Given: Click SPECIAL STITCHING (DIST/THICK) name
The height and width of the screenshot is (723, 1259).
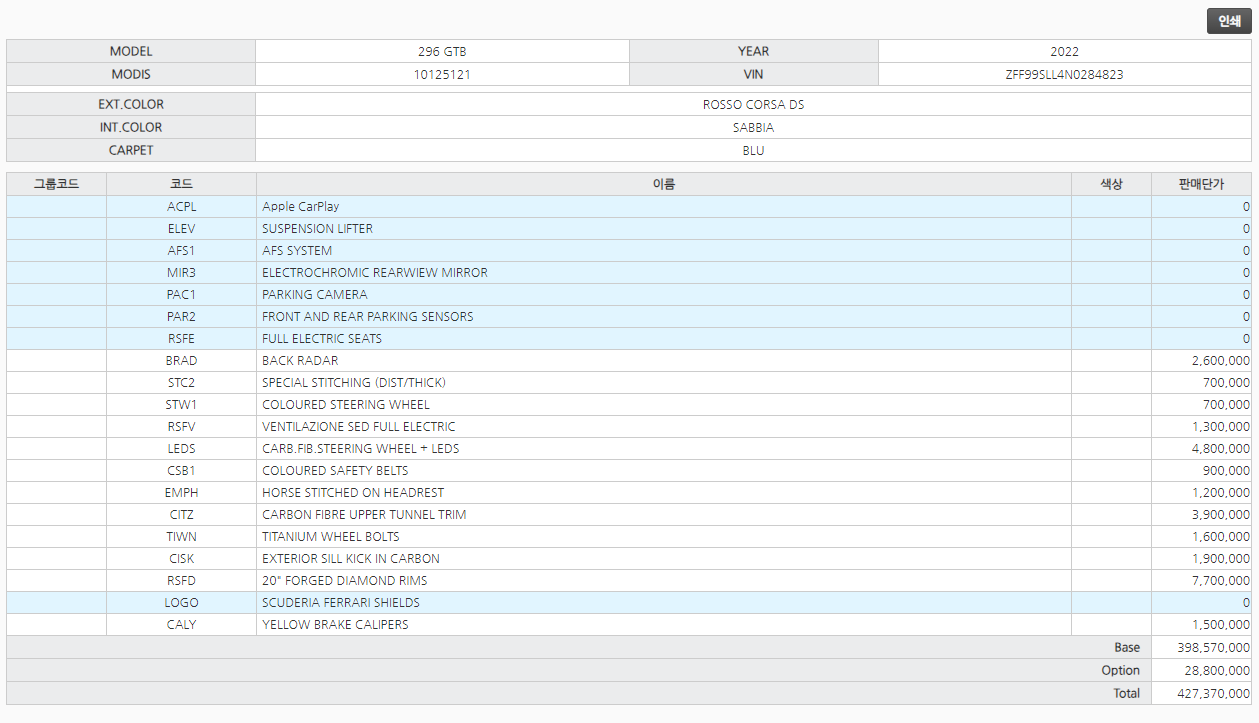Looking at the screenshot, I should click(354, 382).
